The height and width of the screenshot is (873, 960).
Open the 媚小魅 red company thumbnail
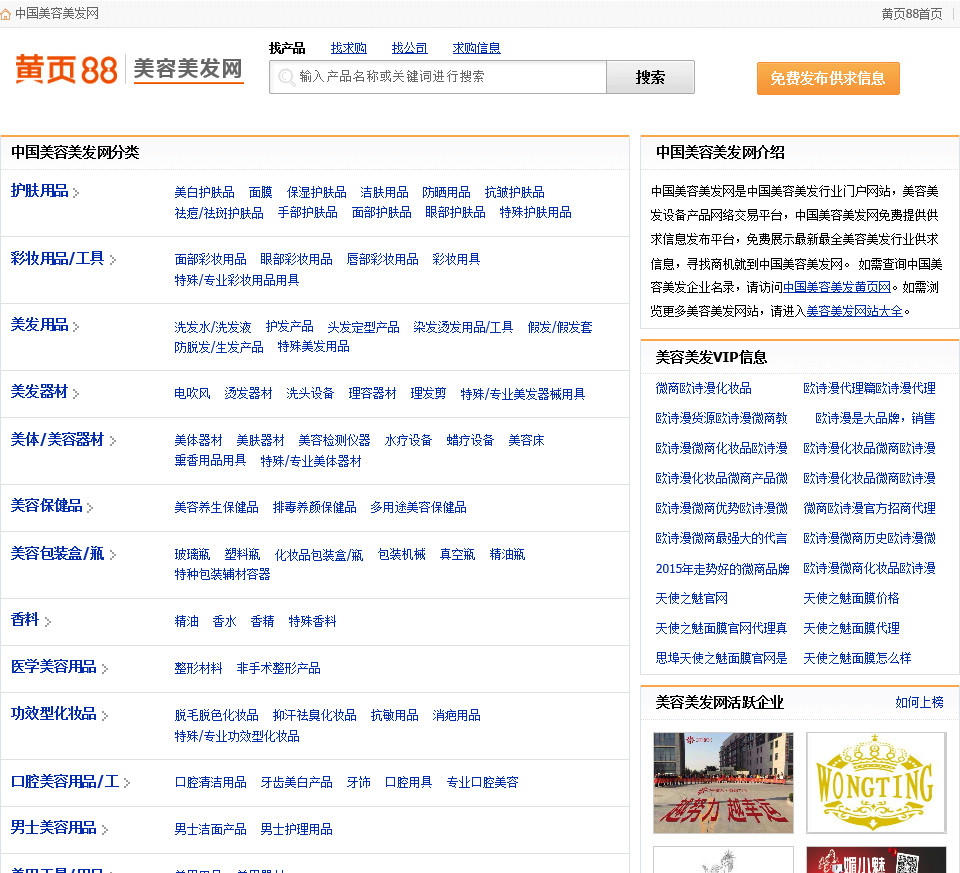tap(876, 860)
